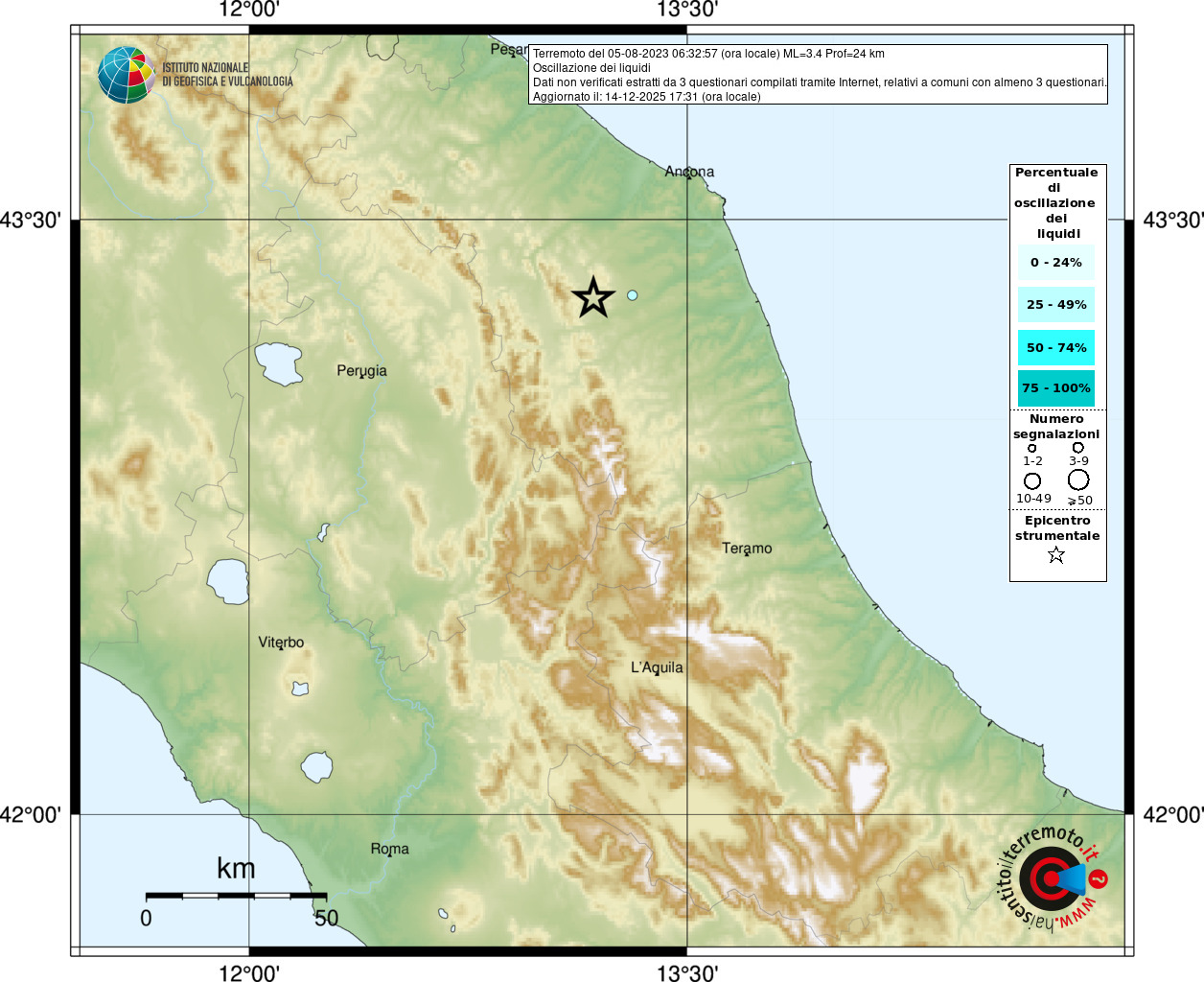Select the 75 - 100% color swatch
Screen dimensions: 1204x982
coord(1056,388)
